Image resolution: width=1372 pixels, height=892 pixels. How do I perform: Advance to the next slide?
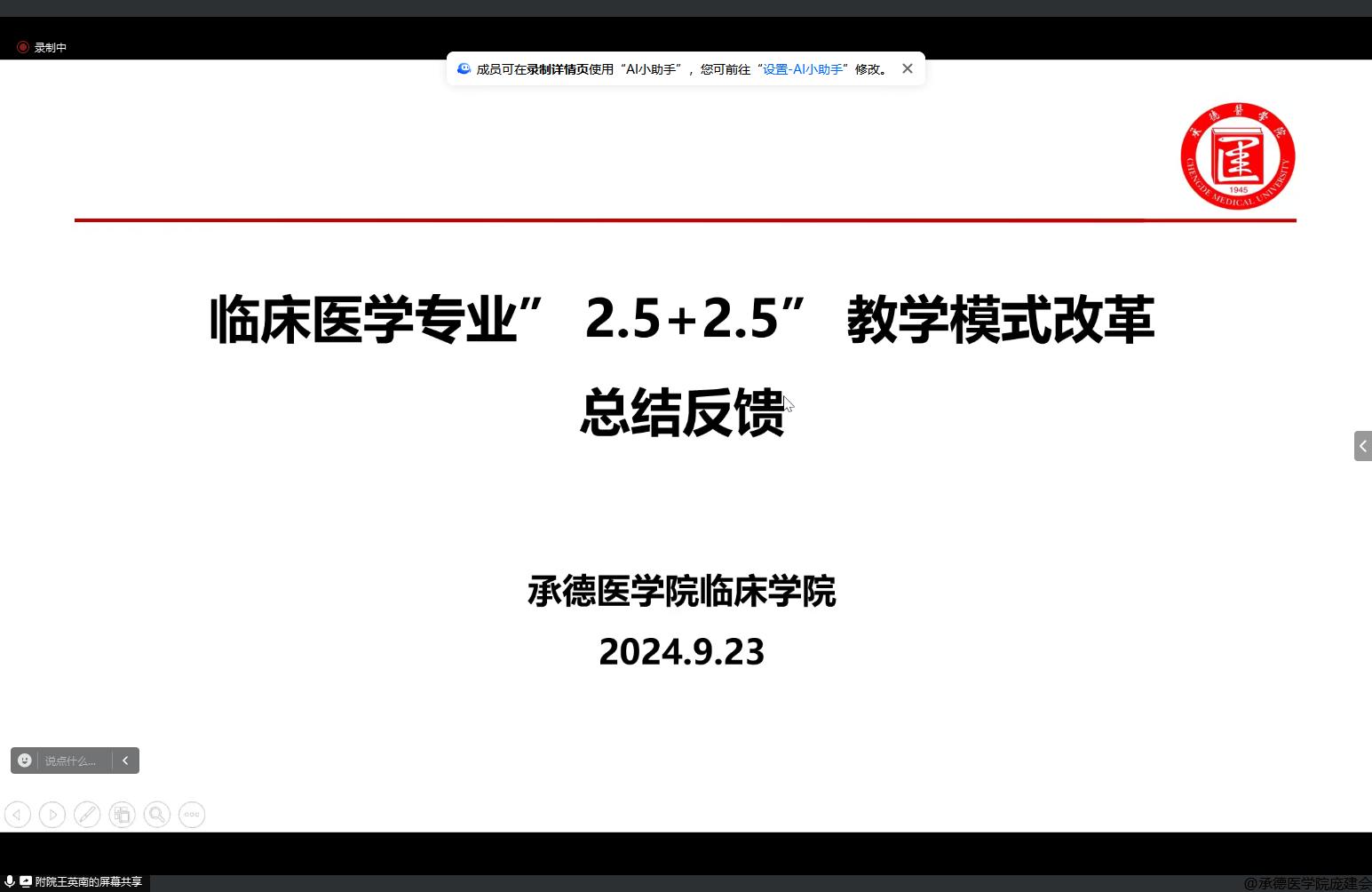(52, 815)
